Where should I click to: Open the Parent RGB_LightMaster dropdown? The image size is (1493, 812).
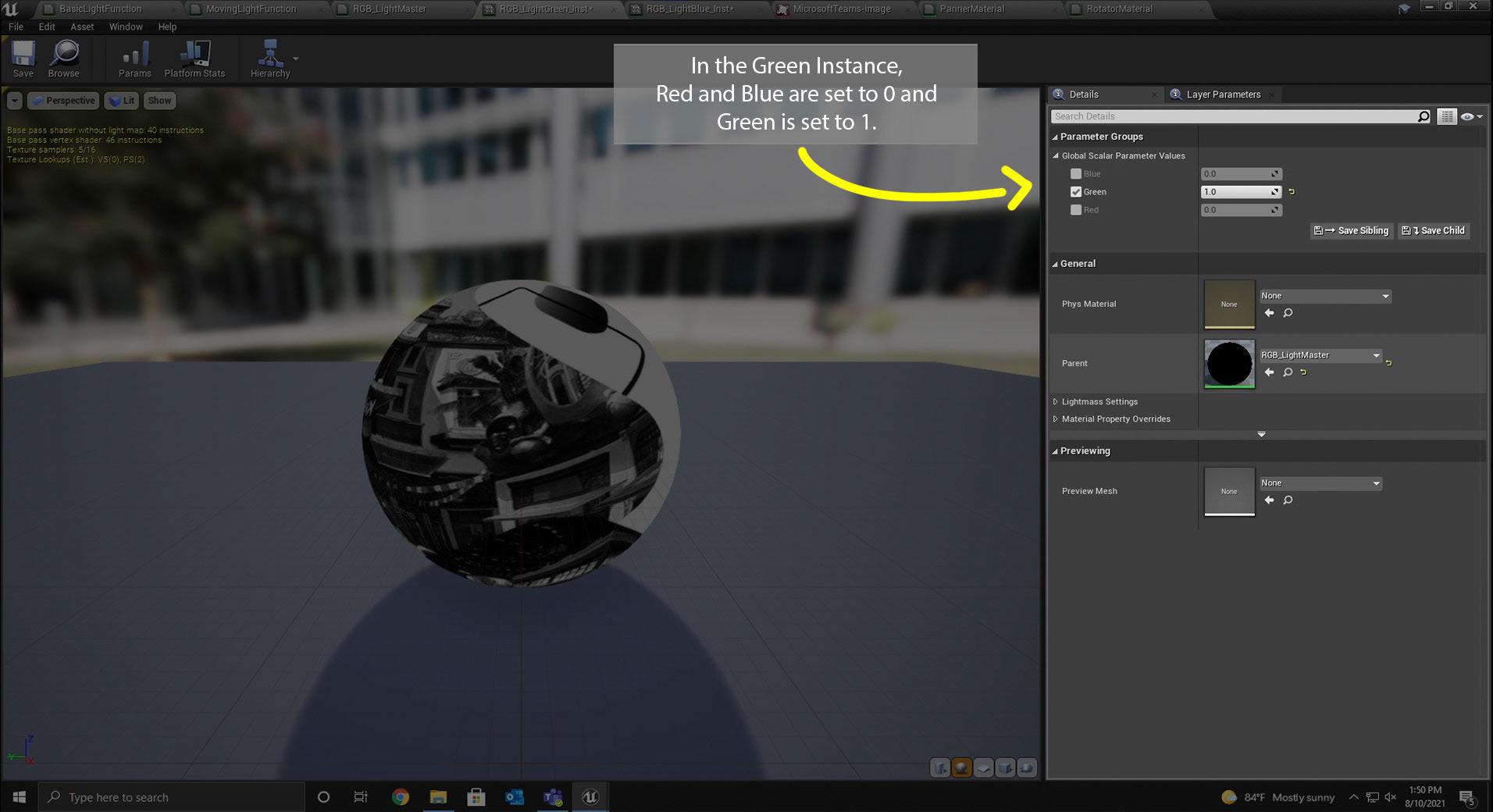pyautogui.click(x=1320, y=355)
